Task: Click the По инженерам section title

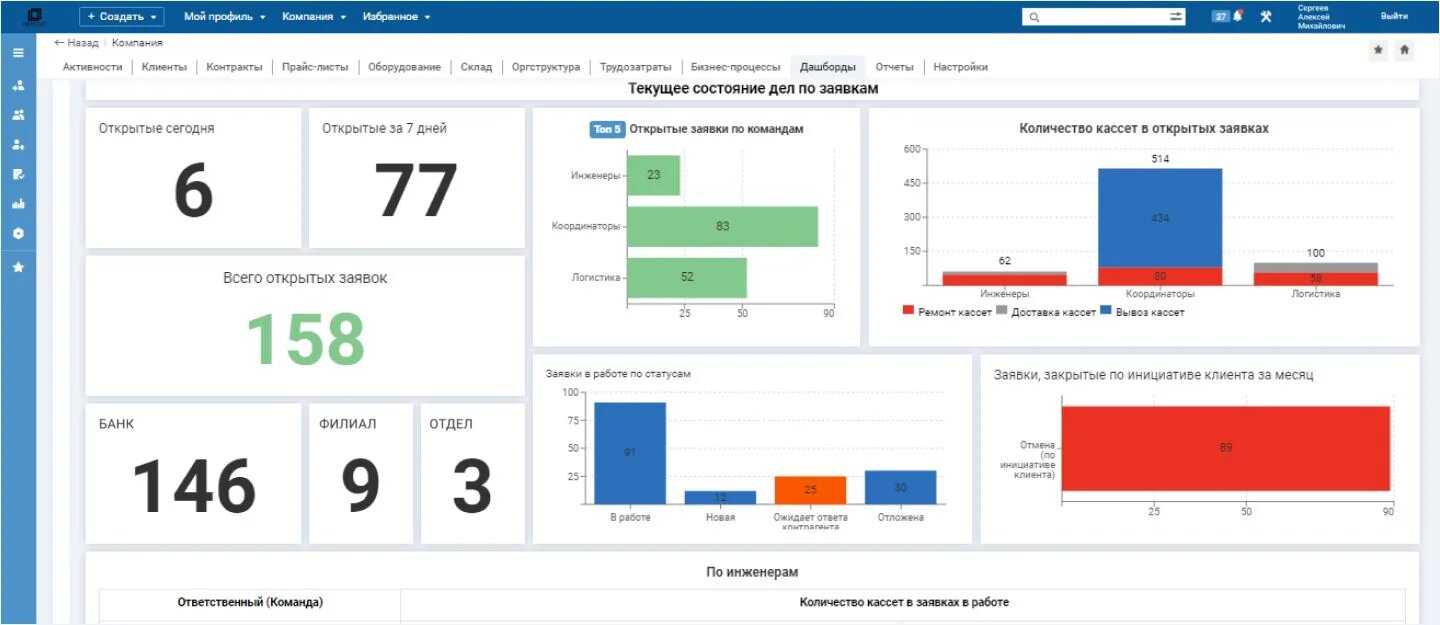Action: pos(752,572)
